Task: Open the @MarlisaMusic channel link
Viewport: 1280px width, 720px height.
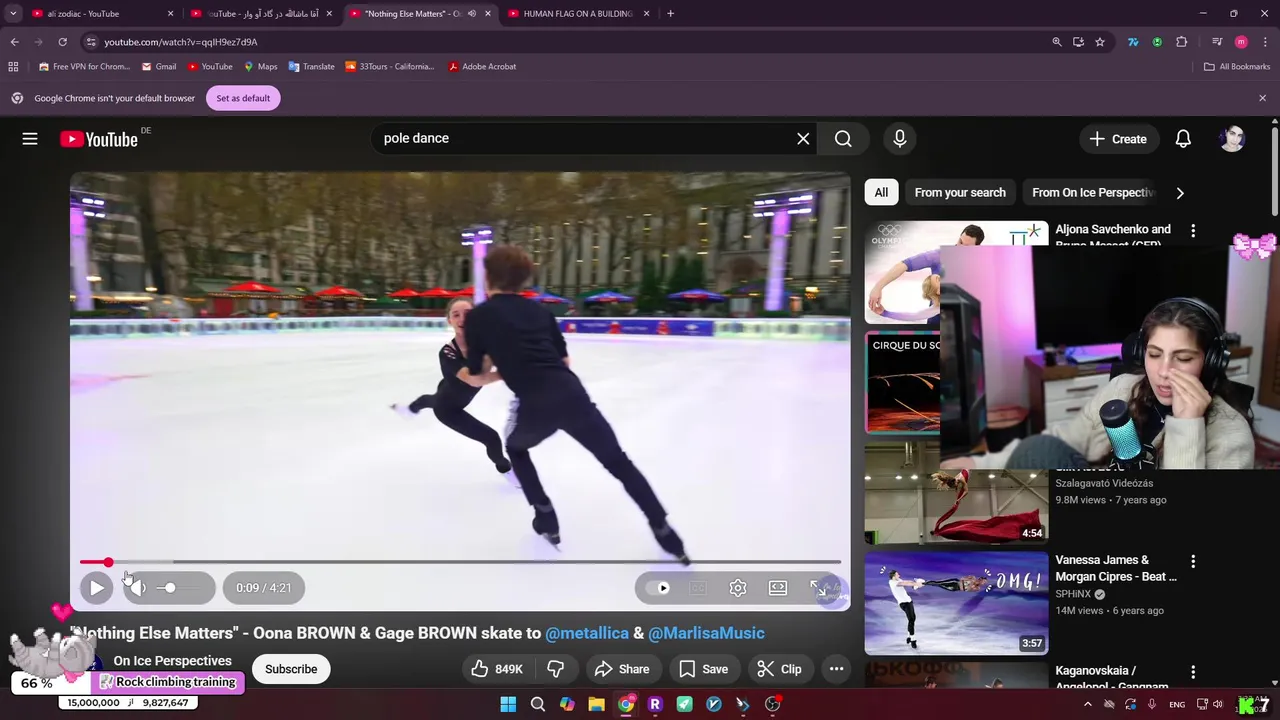Action: (x=706, y=633)
